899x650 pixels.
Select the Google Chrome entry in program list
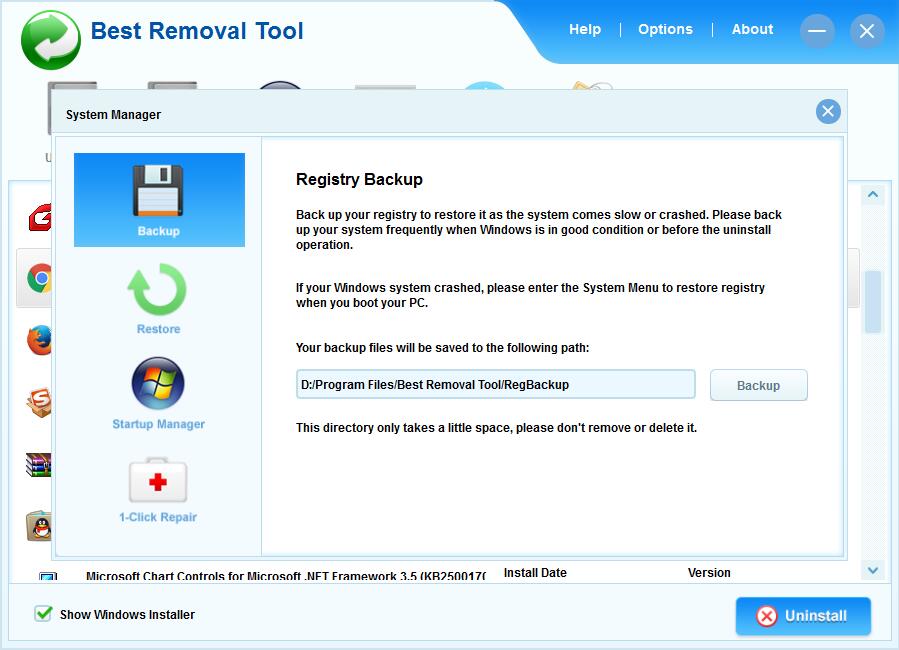[39, 279]
